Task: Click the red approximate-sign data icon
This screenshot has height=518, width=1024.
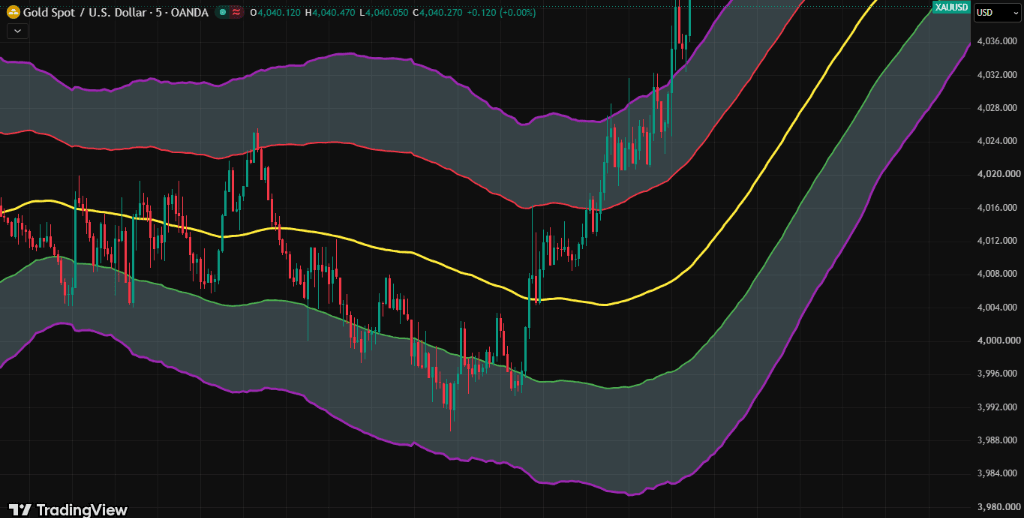Action: coord(236,12)
